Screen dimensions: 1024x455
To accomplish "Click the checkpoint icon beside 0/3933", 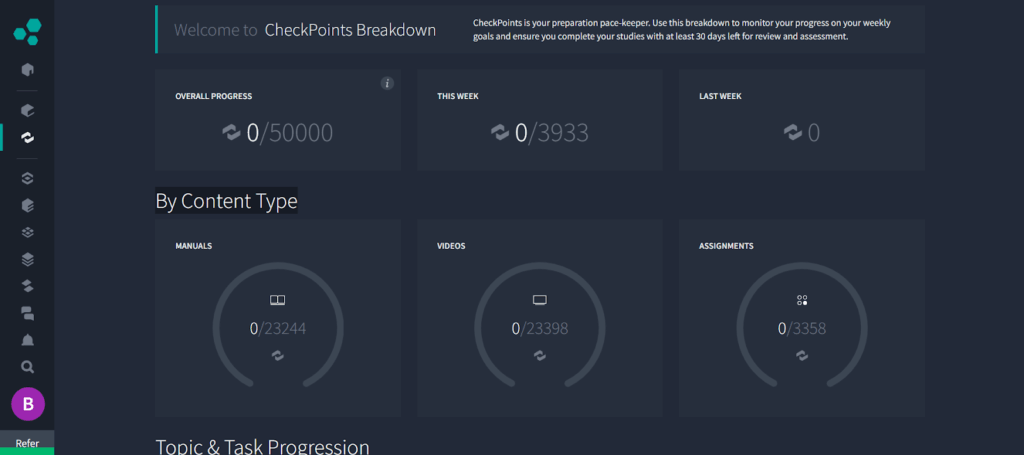I will (x=500, y=133).
